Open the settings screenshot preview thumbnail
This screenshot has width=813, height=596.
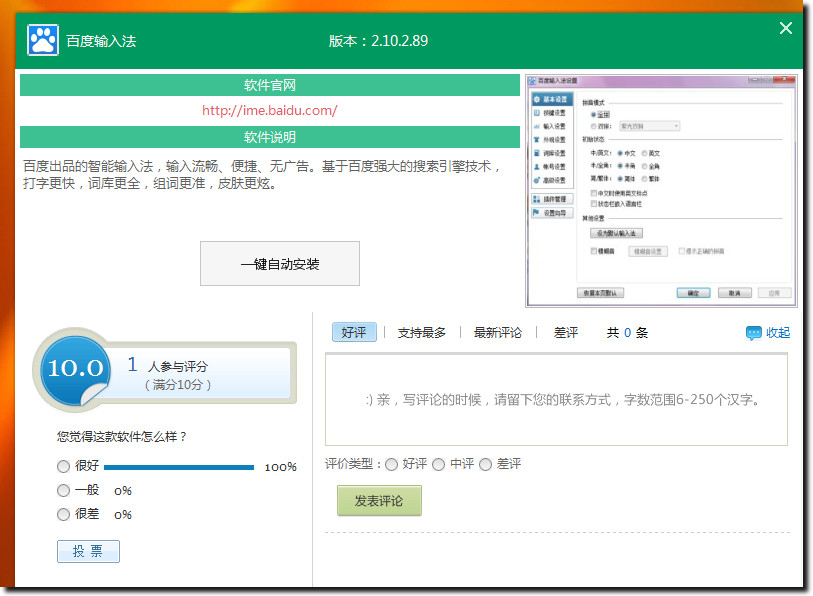[x=661, y=191]
